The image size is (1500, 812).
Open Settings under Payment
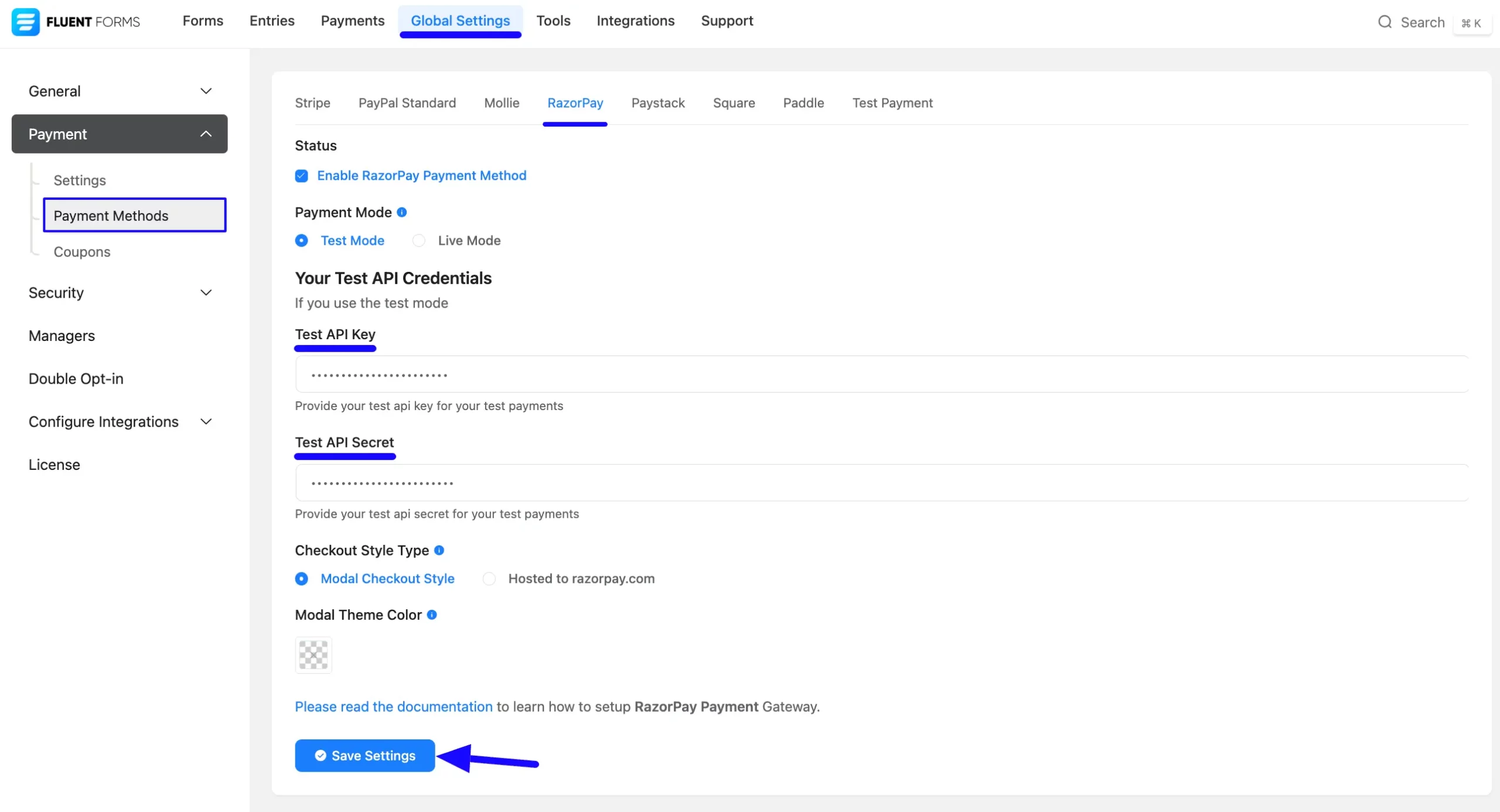(x=80, y=180)
